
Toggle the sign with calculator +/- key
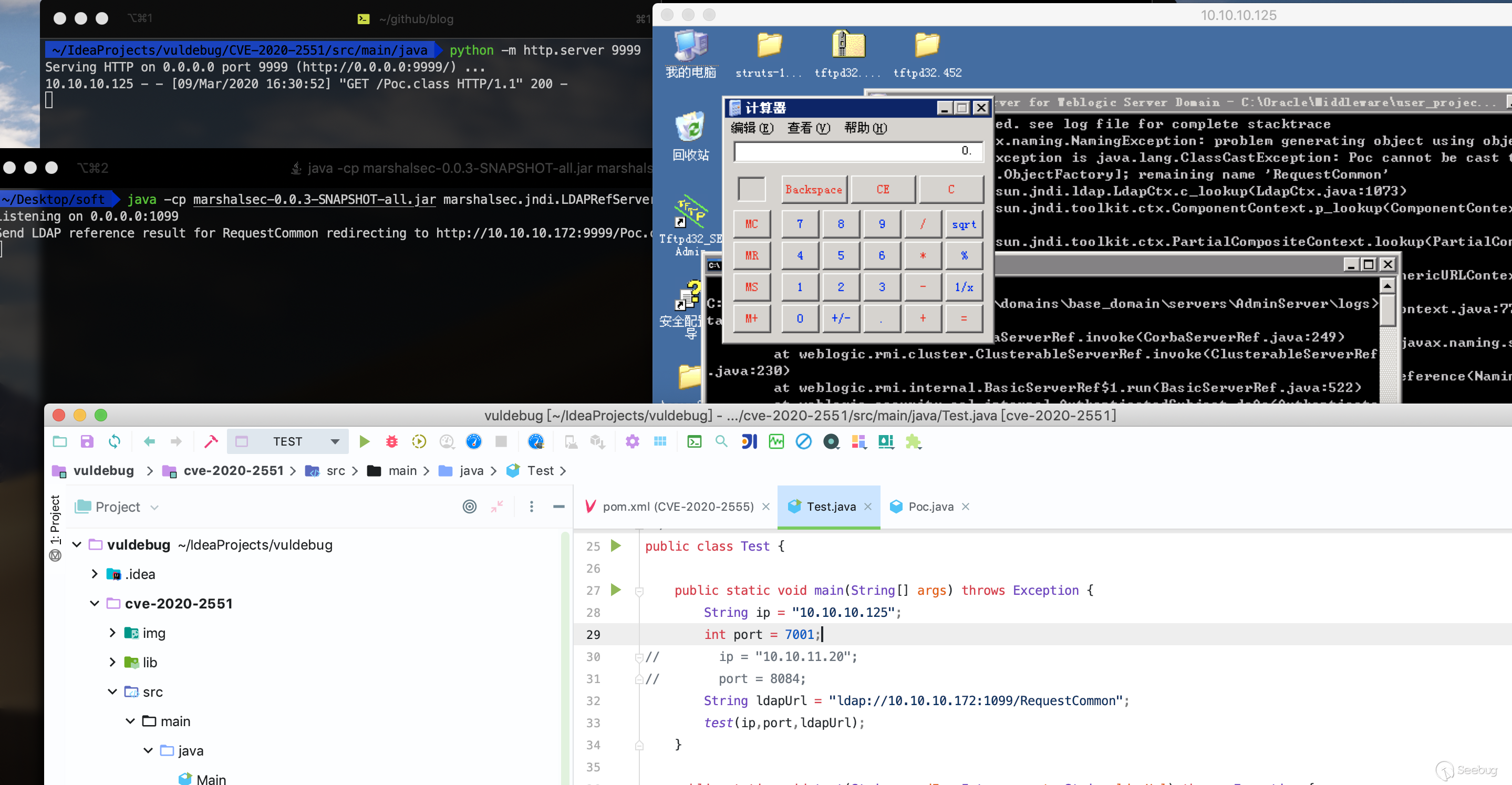point(841,318)
